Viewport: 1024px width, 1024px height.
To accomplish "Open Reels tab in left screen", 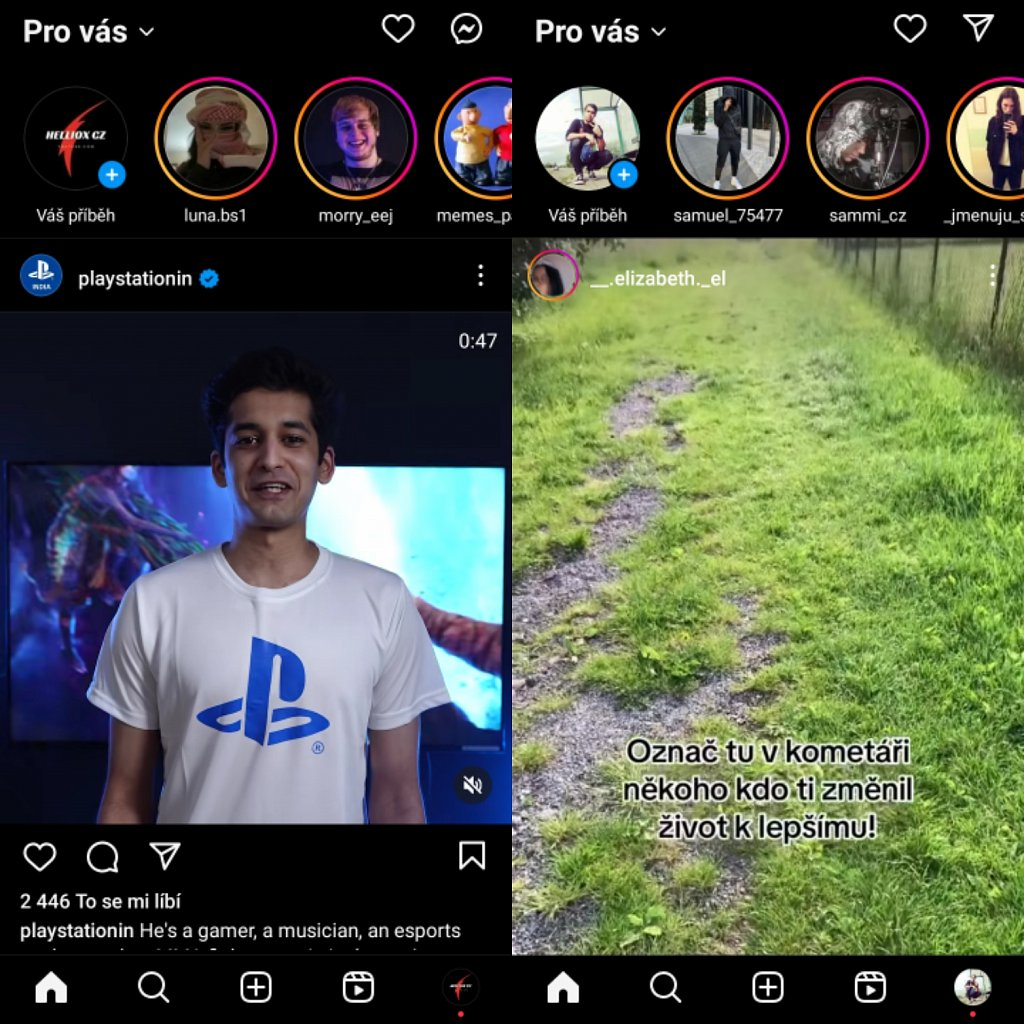I will 359,987.
